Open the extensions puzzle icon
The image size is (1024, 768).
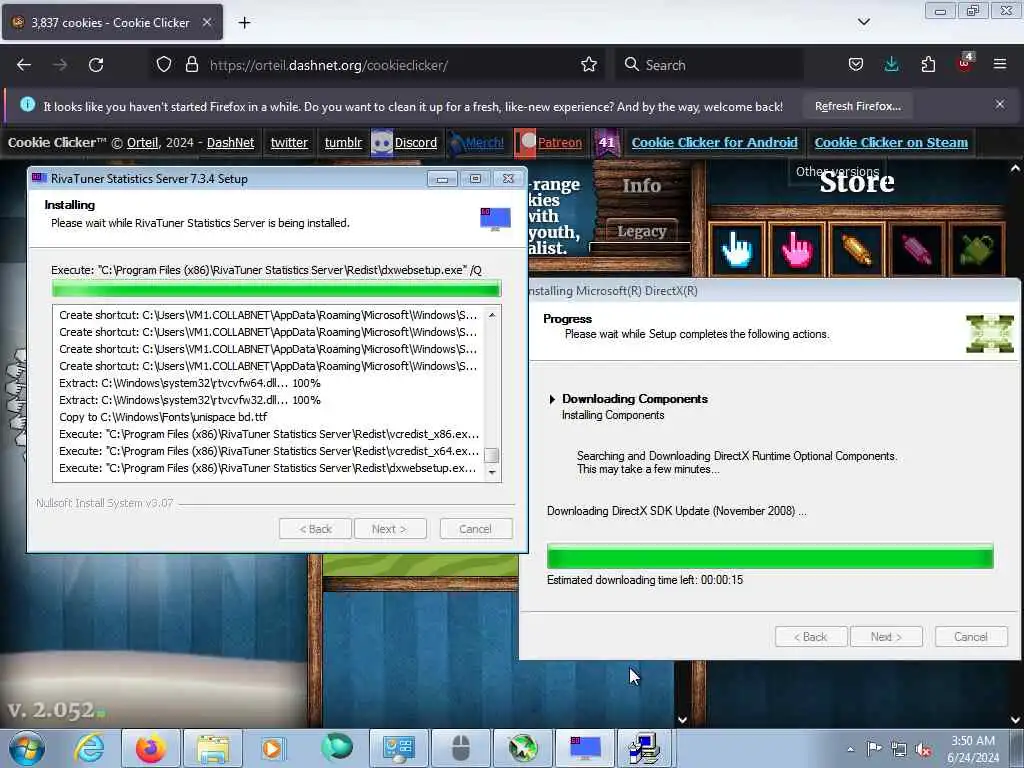(x=928, y=65)
